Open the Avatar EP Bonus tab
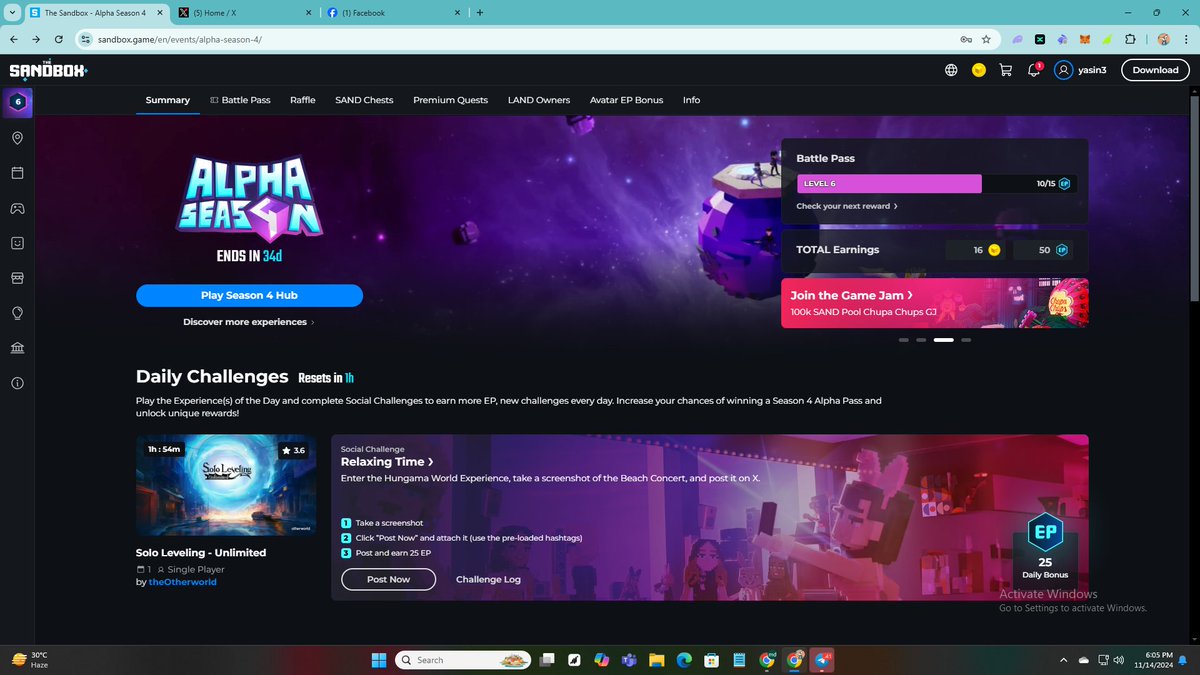The height and width of the screenshot is (675, 1200). click(x=626, y=100)
